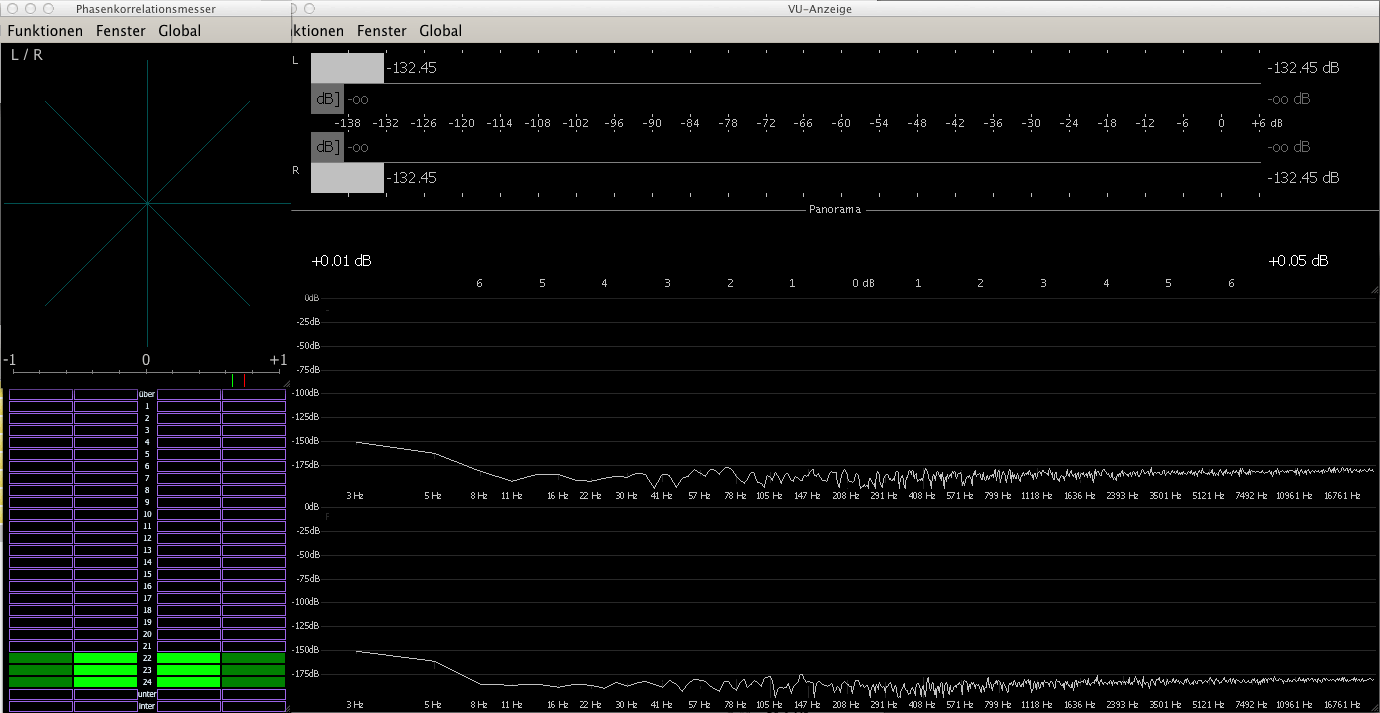The image size is (1380, 713).
Task: Click bit meter row label 23
Action: coord(147,670)
